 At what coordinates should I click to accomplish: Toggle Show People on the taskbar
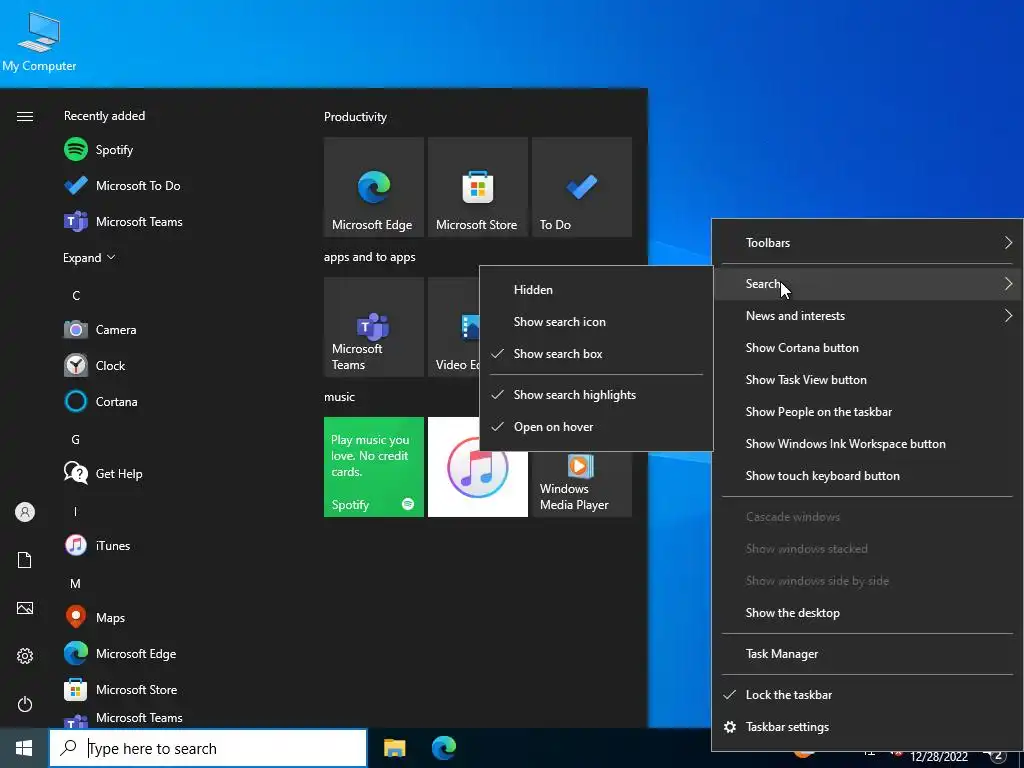(868, 411)
